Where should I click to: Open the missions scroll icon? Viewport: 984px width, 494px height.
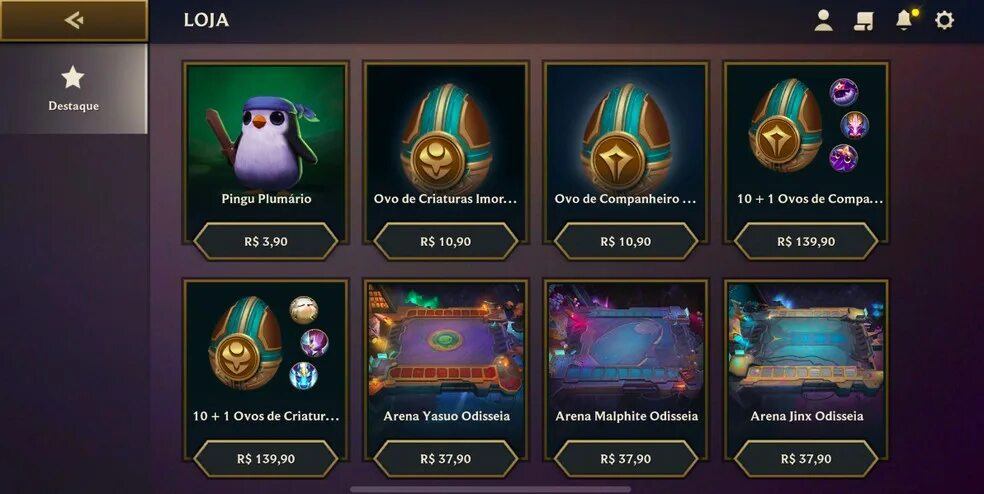click(864, 21)
